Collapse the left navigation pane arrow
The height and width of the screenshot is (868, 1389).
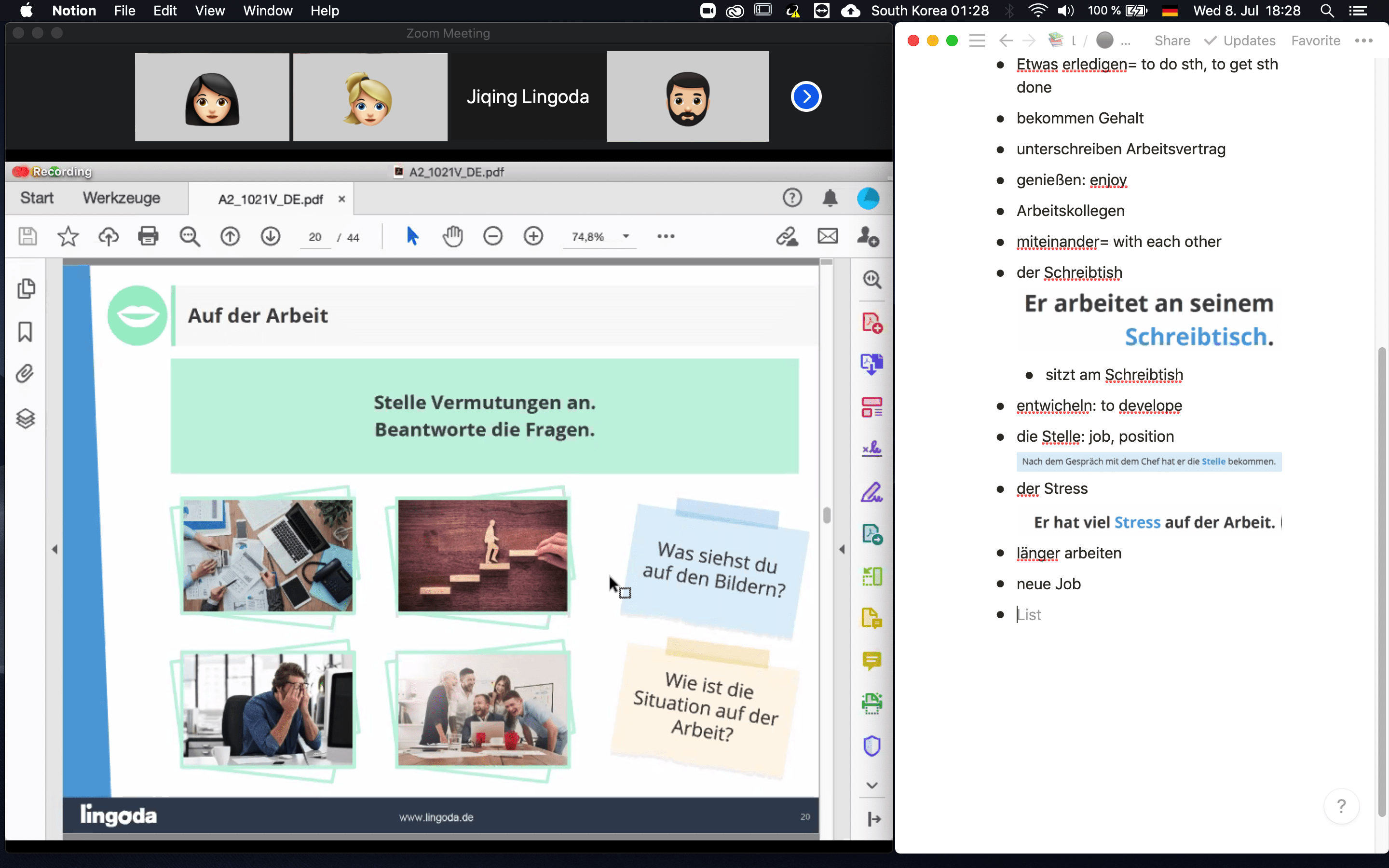pyautogui.click(x=54, y=549)
